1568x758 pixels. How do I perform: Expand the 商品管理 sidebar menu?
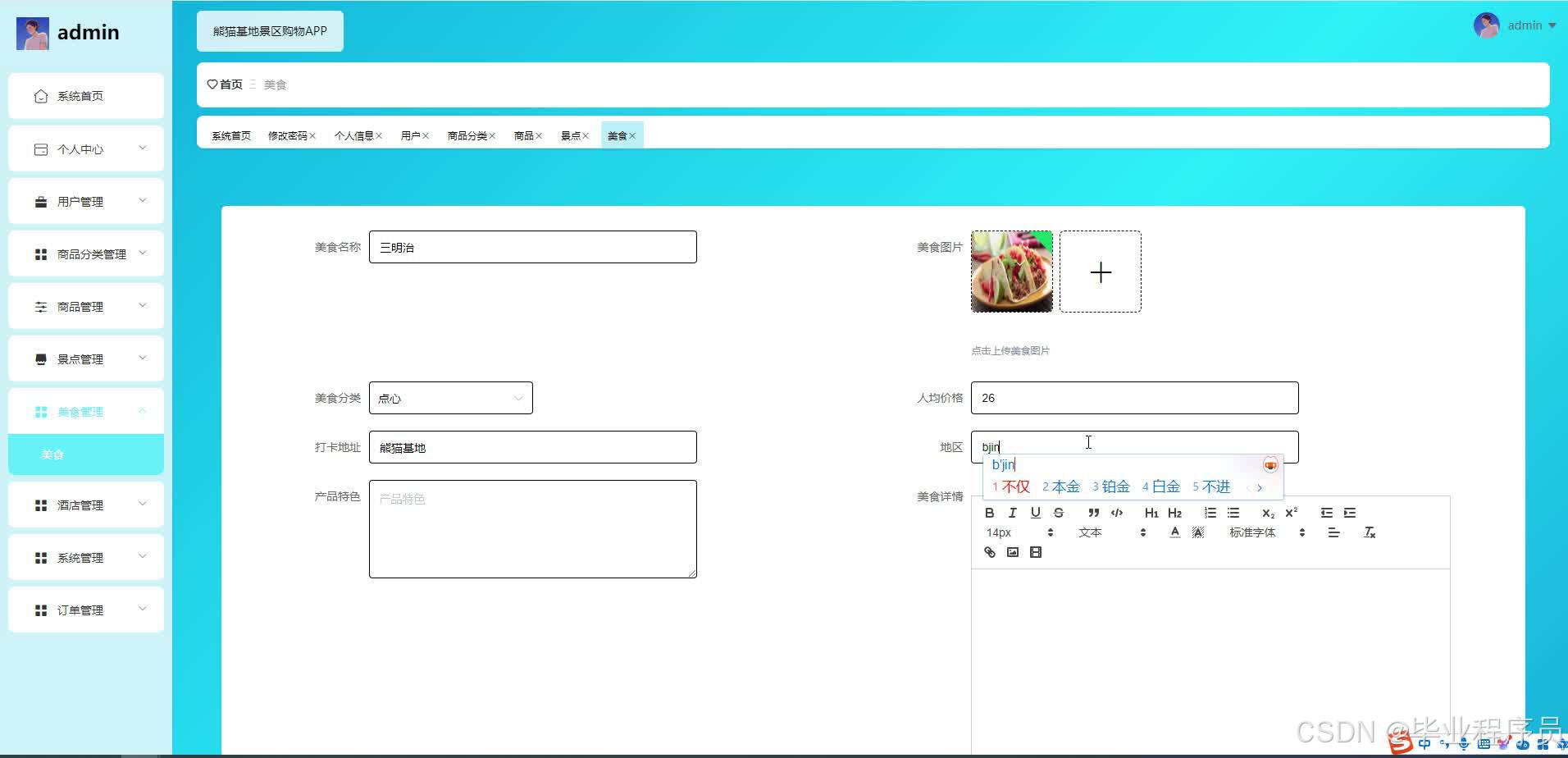pyautogui.click(x=86, y=306)
